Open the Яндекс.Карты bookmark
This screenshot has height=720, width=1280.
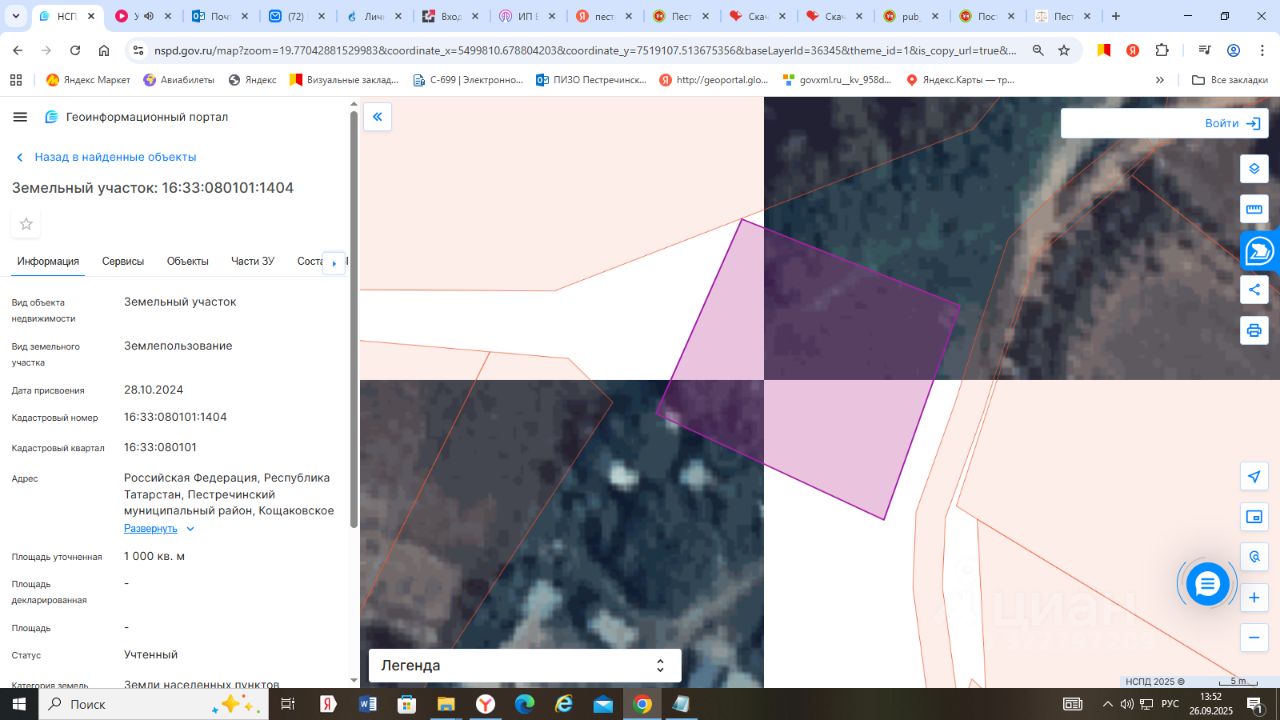[960, 80]
